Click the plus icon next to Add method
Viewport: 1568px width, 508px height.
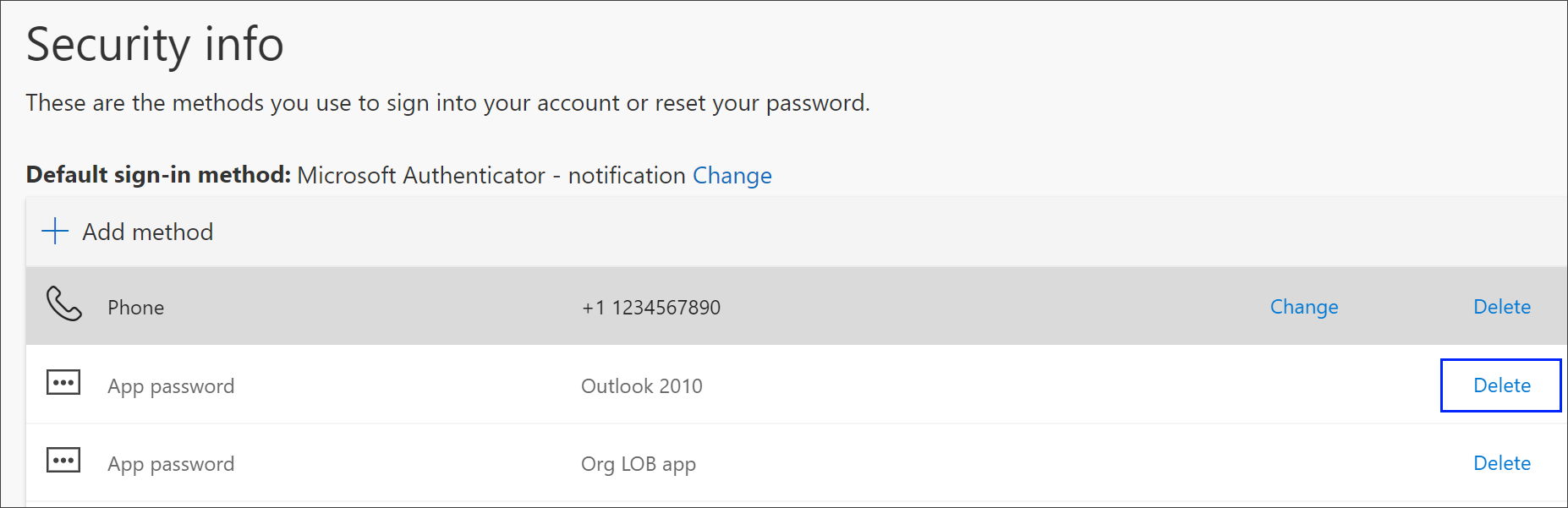click(54, 230)
